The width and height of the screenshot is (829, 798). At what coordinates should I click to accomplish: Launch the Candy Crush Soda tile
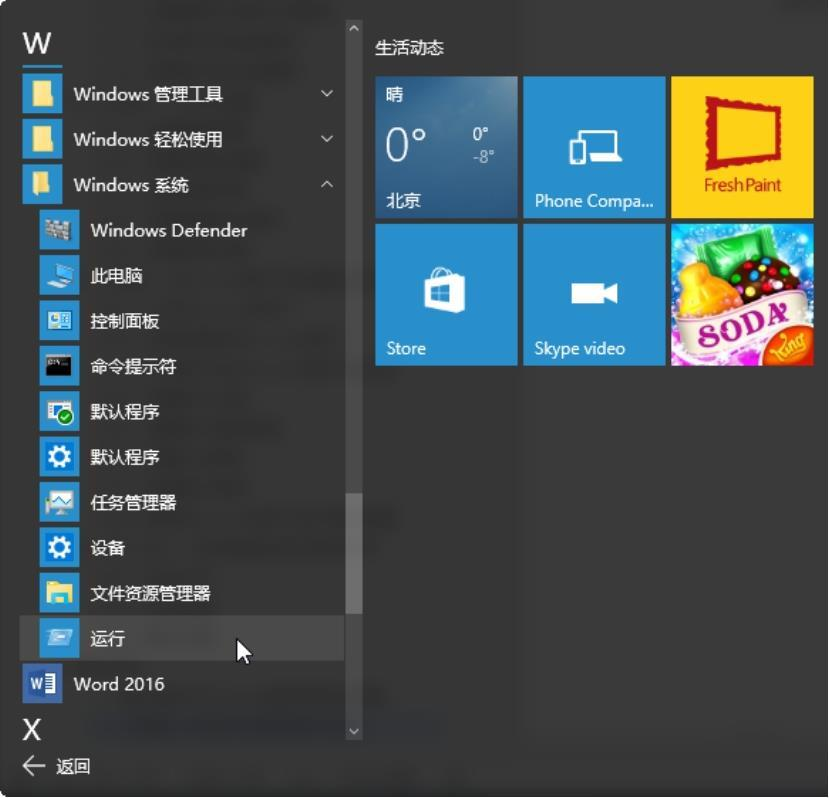pyautogui.click(x=742, y=295)
